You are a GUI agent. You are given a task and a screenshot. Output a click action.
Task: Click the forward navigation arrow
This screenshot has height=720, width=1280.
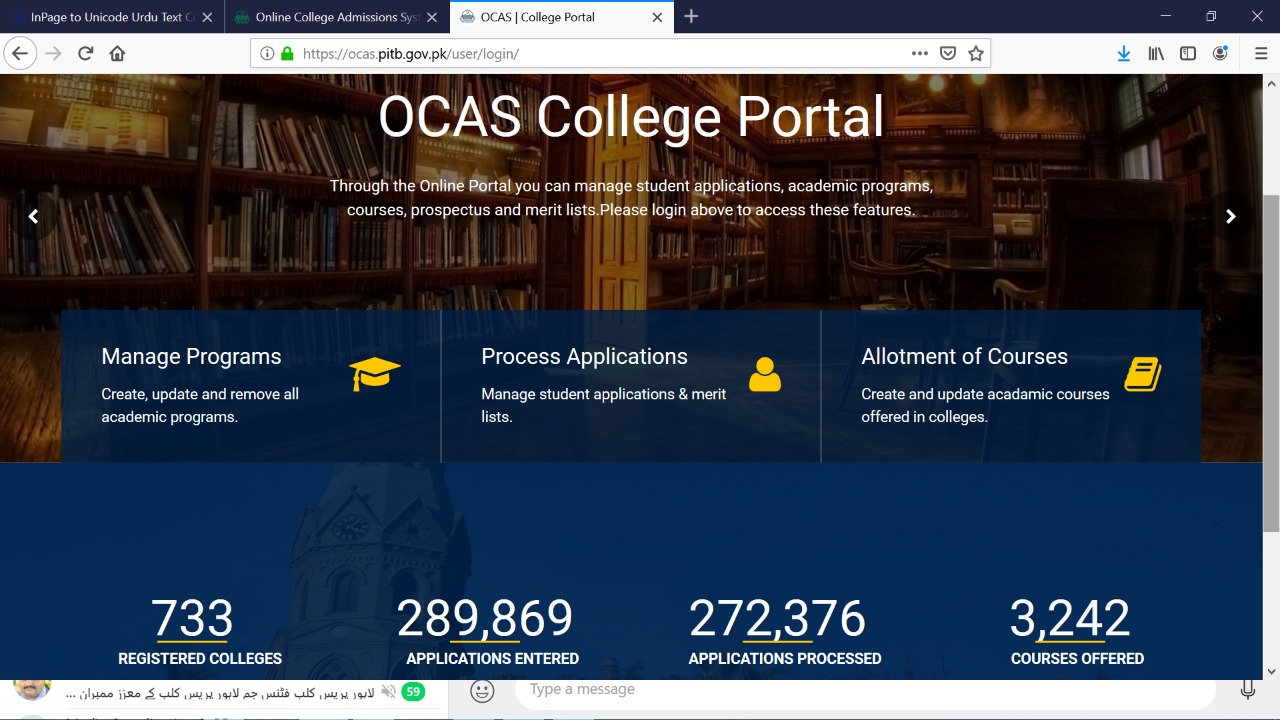[54, 54]
